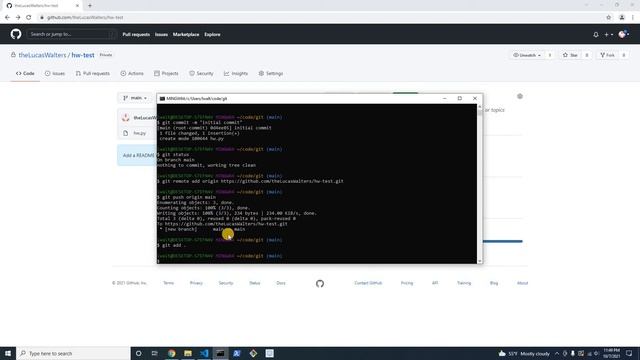Open the Contact GitHub footer link

[368, 283]
